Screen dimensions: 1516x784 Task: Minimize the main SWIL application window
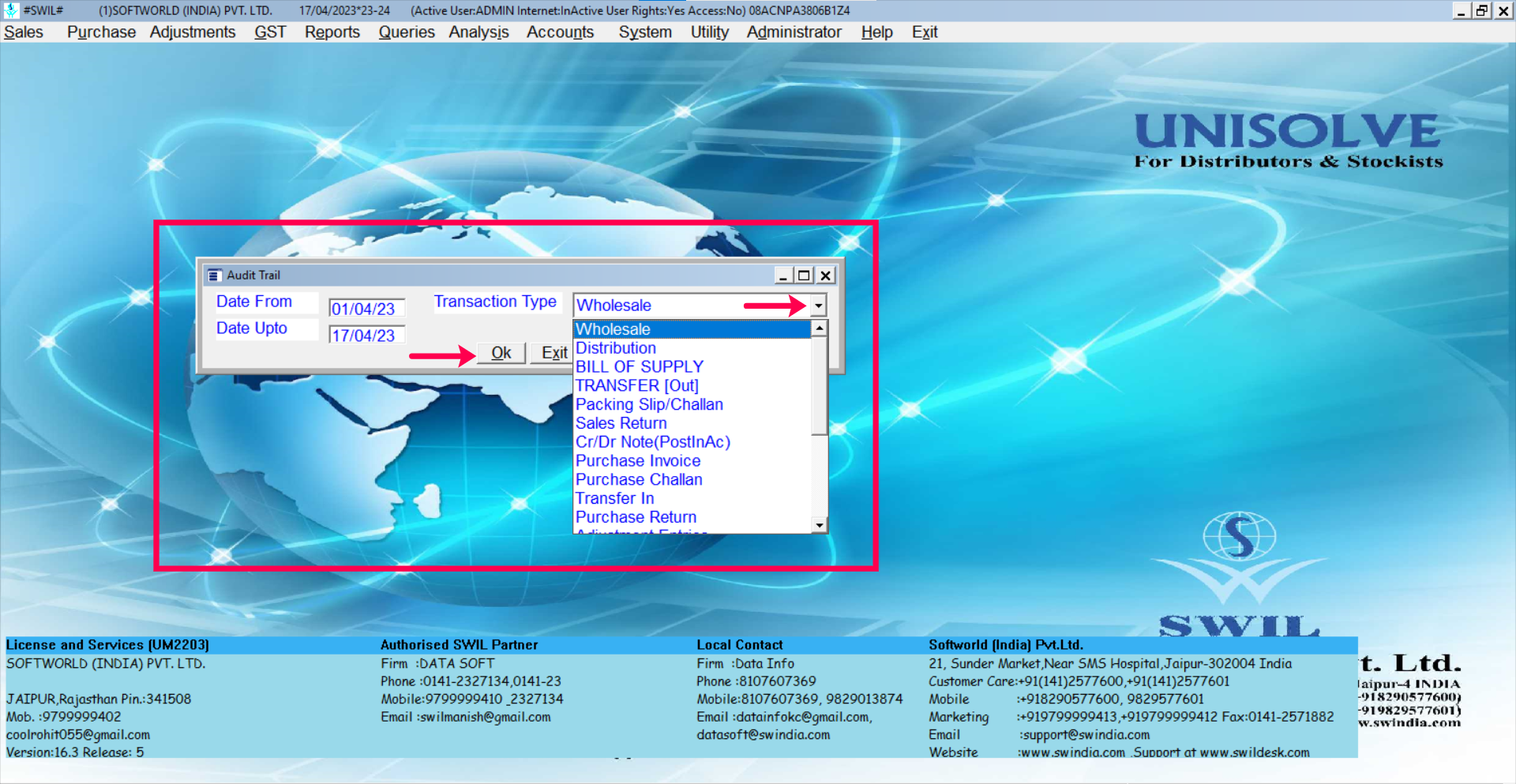point(1461,10)
